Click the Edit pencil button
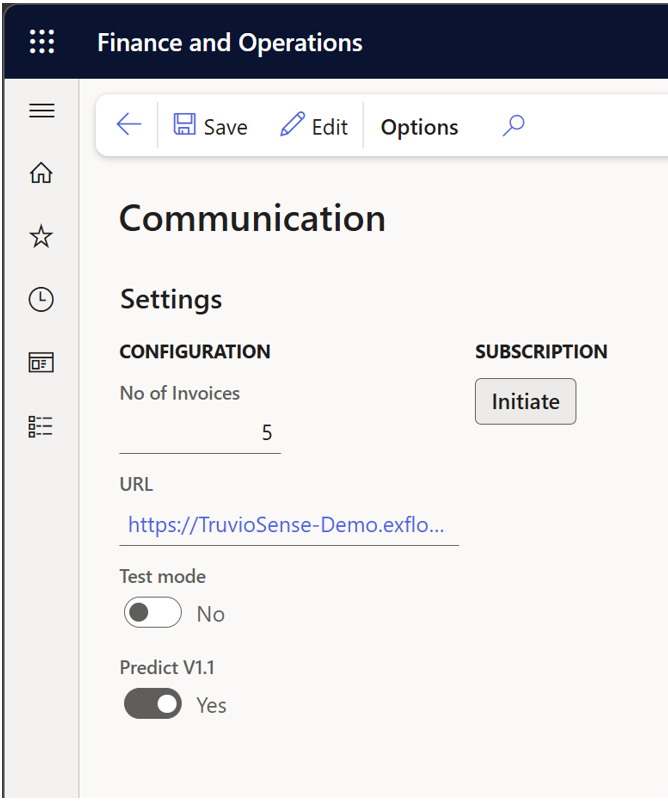Image resolution: width=668 pixels, height=801 pixels. (314, 126)
